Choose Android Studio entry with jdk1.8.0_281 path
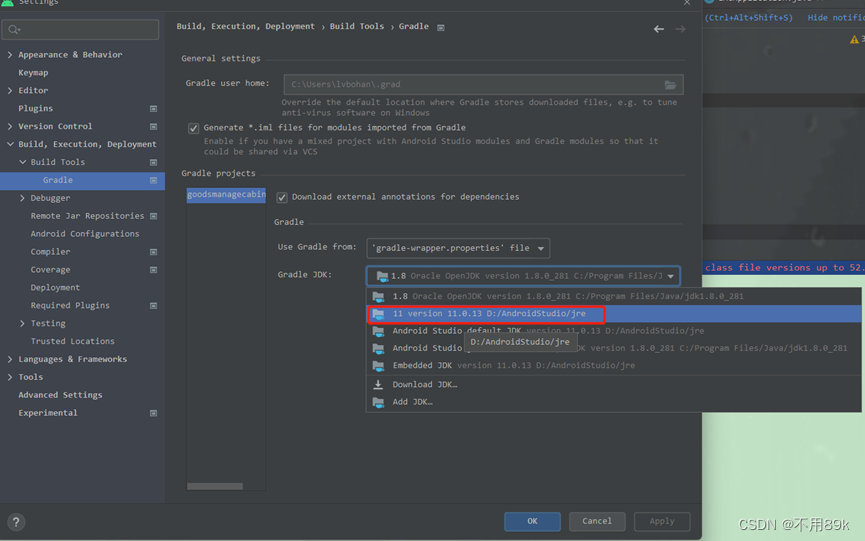Image resolution: width=865 pixels, height=541 pixels. coord(613,348)
